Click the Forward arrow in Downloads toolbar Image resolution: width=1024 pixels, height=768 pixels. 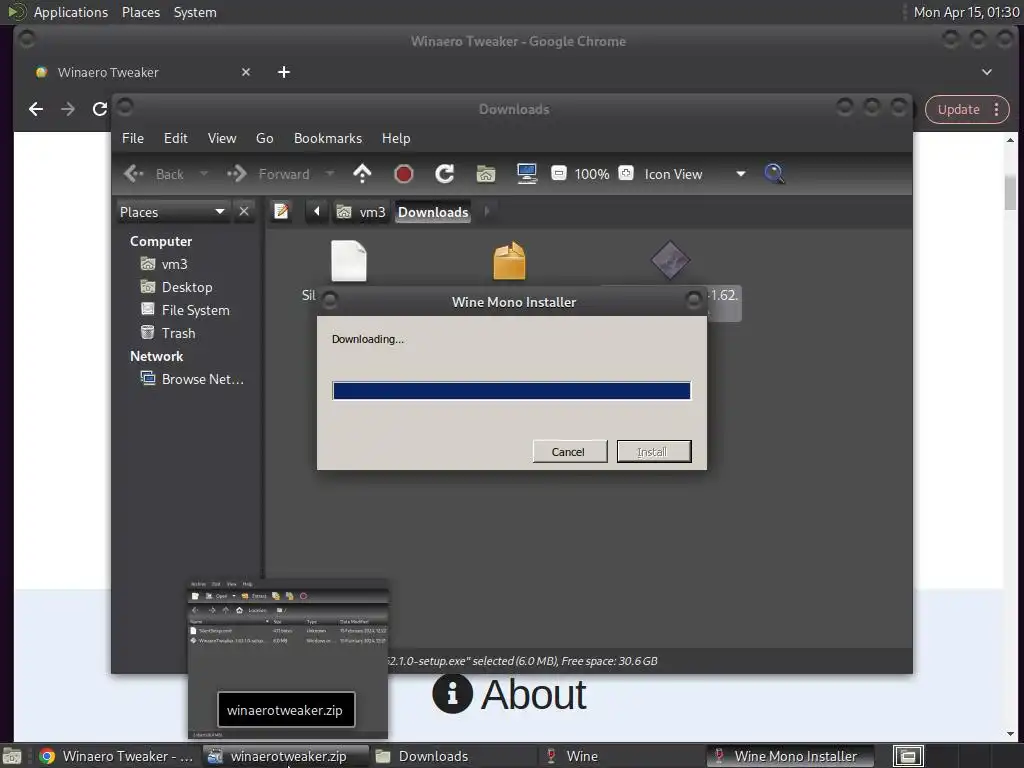[236, 174]
